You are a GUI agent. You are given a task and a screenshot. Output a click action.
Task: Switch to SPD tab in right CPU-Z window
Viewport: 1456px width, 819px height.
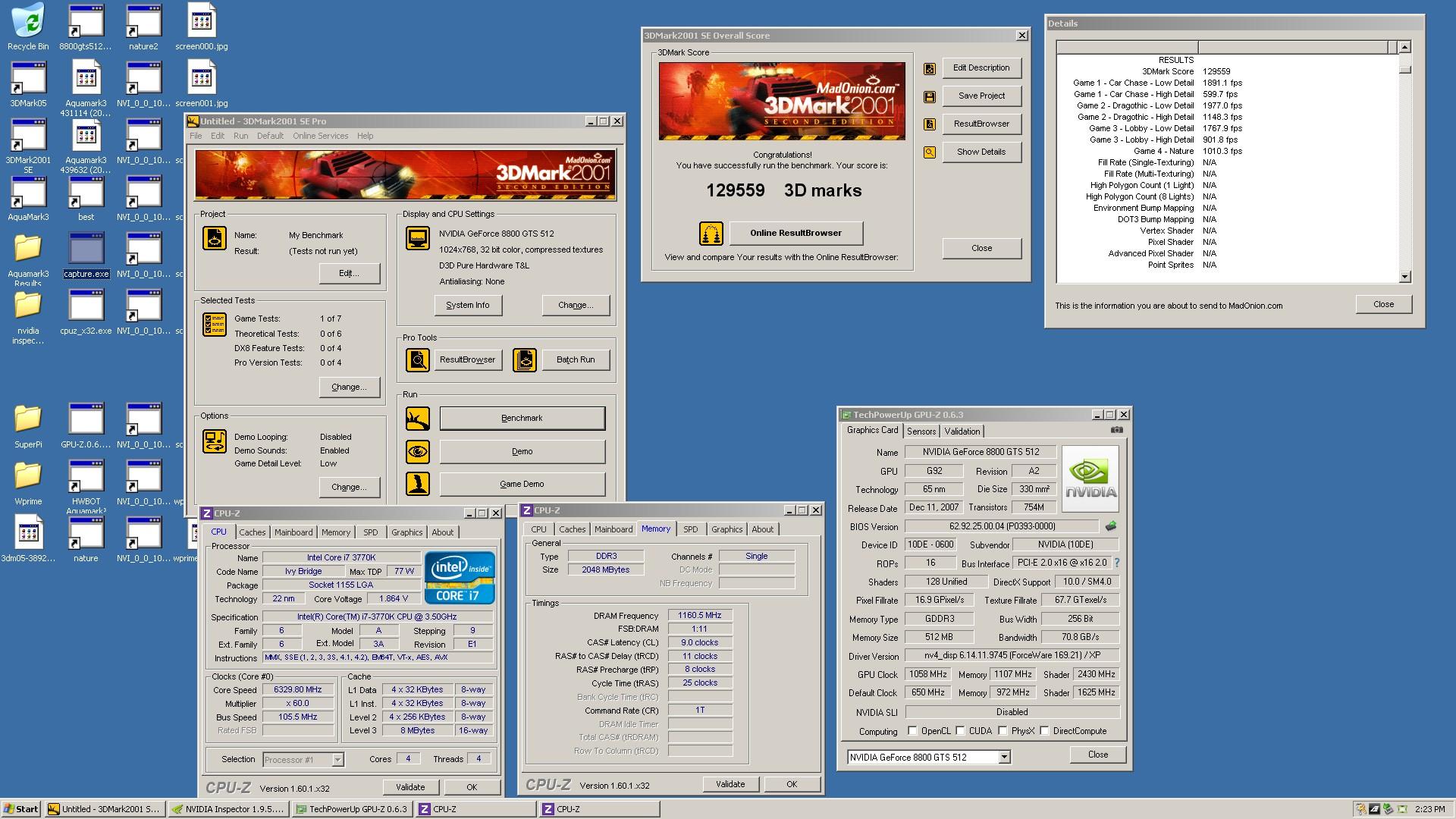coord(690,529)
